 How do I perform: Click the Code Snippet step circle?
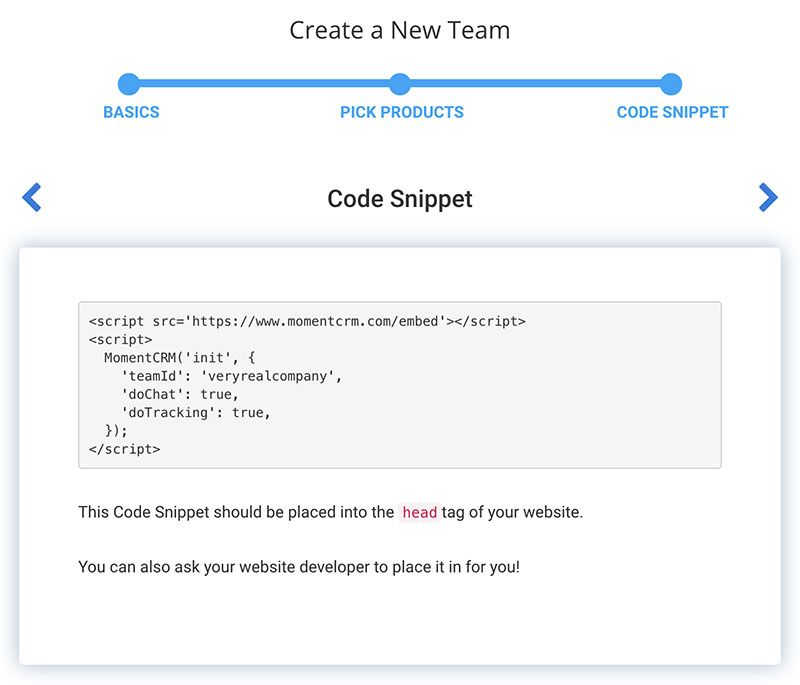coord(671,84)
